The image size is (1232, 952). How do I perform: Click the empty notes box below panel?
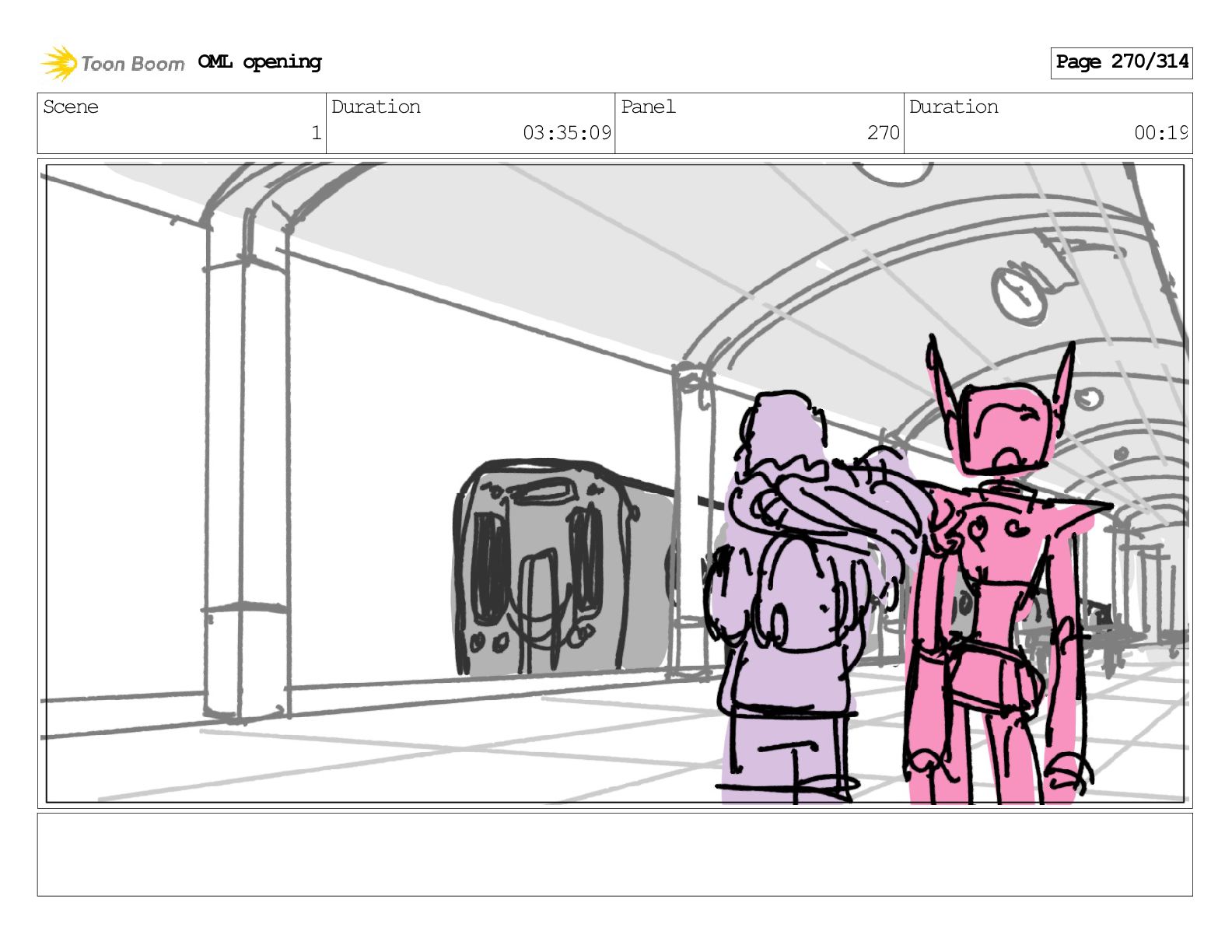[x=614, y=854]
